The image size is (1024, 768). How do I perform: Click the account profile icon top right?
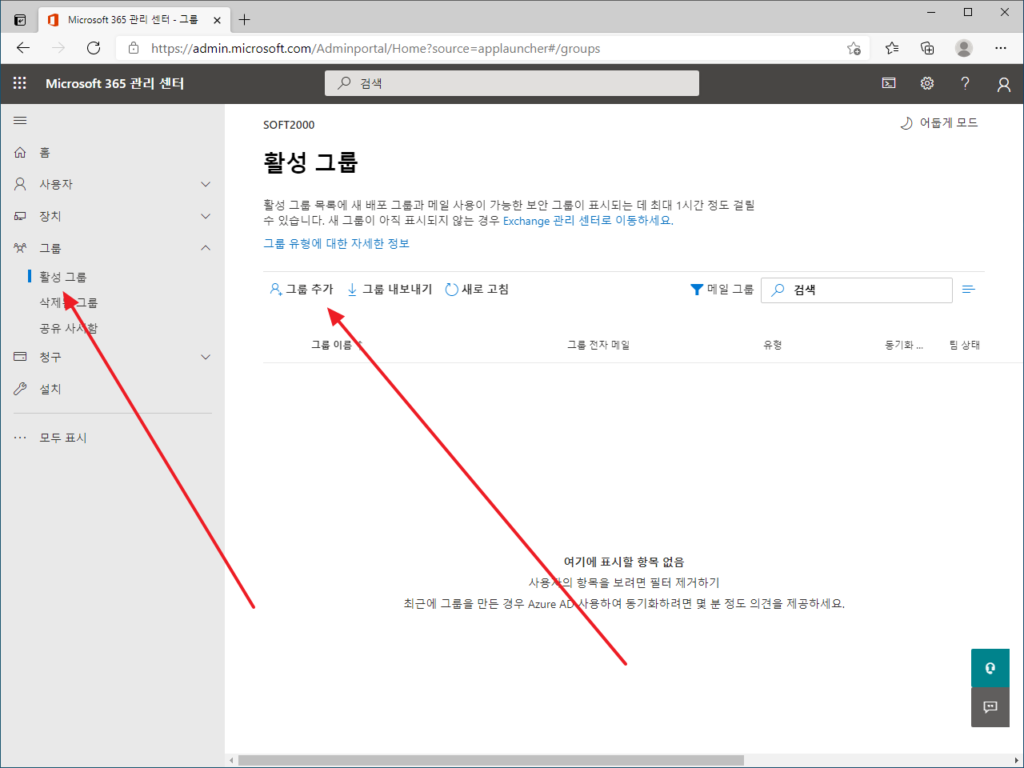pos(1003,83)
